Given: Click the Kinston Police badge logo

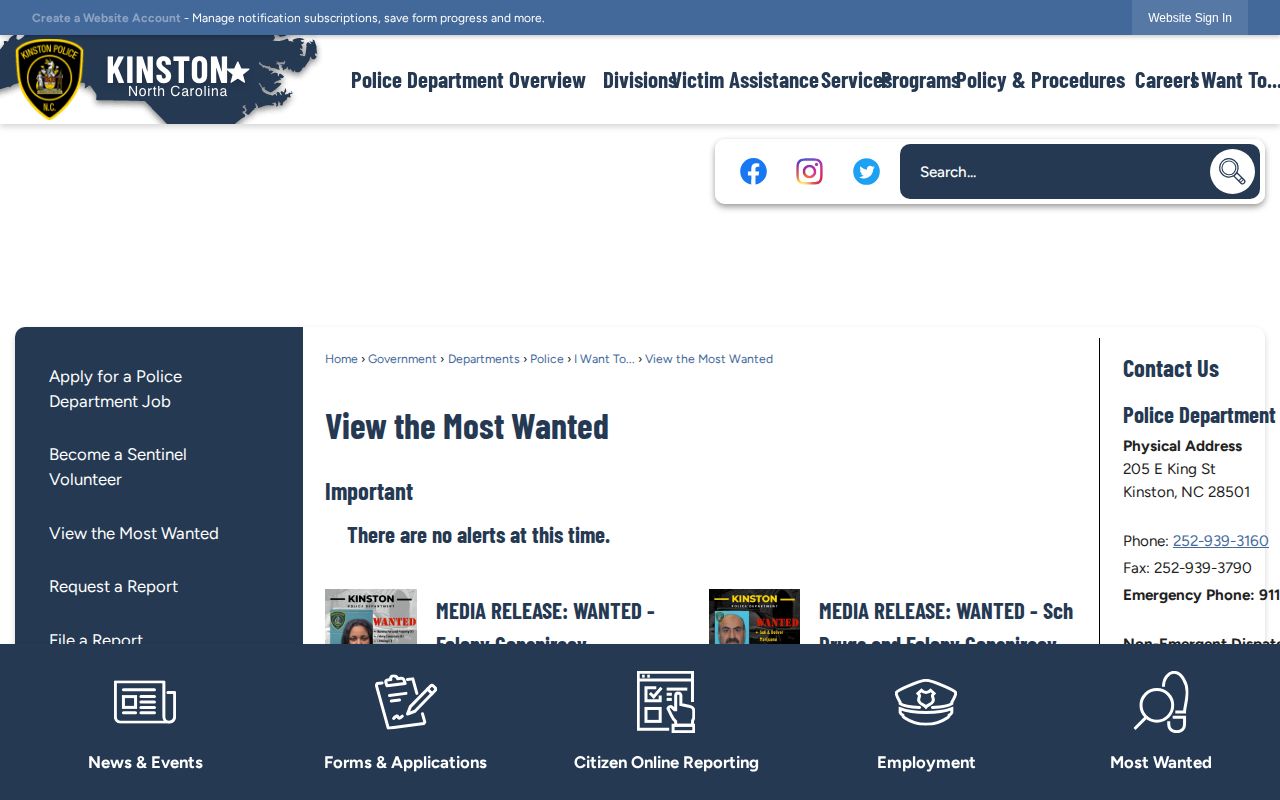Looking at the screenshot, I should click(x=49, y=79).
